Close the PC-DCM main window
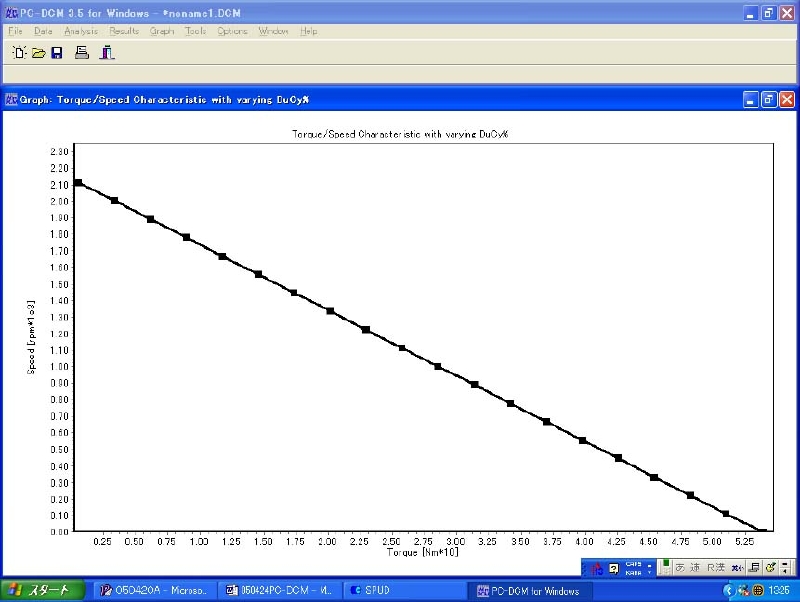Image resolution: width=800 pixels, height=602 pixels. 787,13
